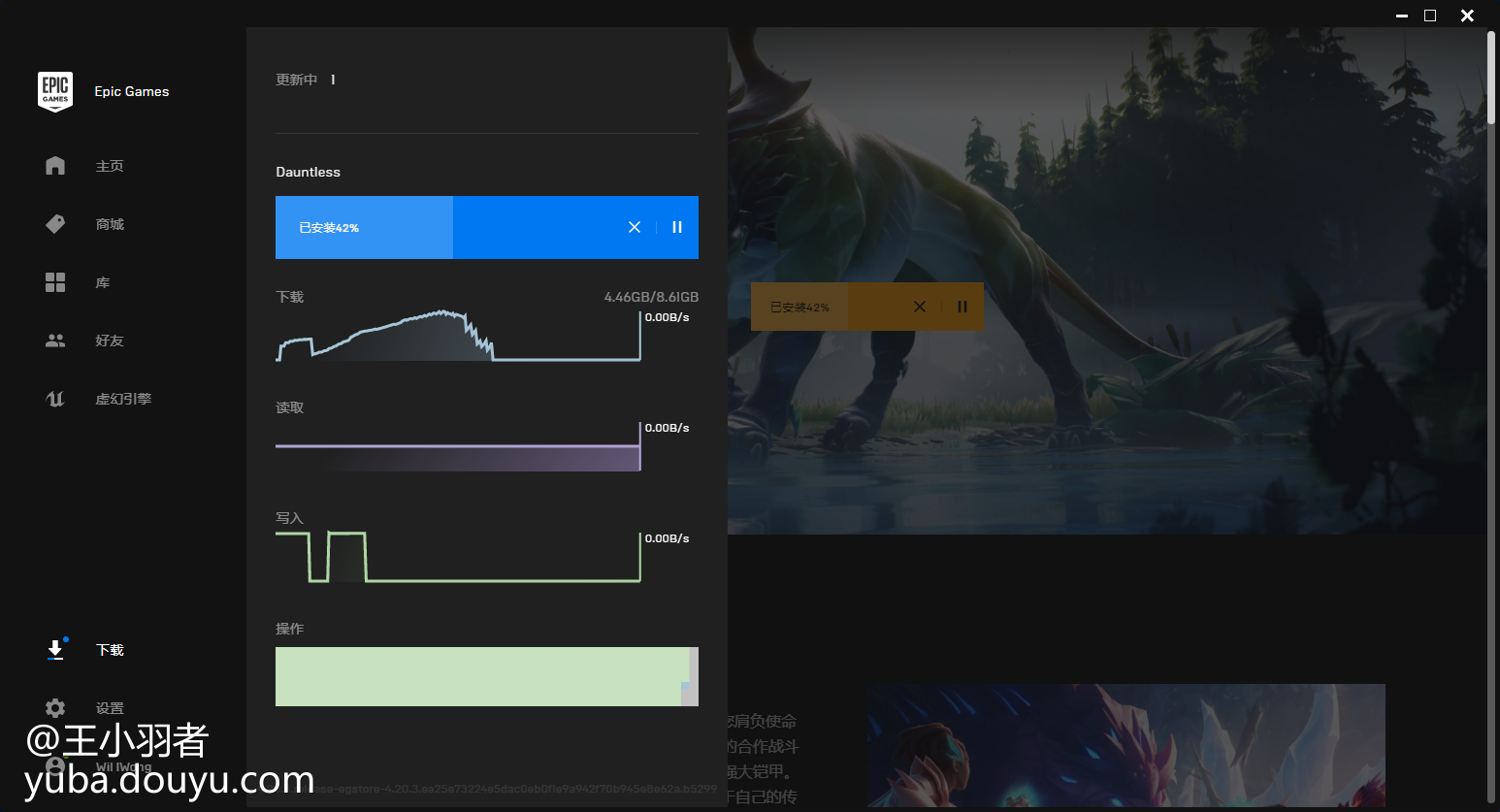Click the right-side vertical scrollbar
1500x812 pixels.
point(1491,78)
